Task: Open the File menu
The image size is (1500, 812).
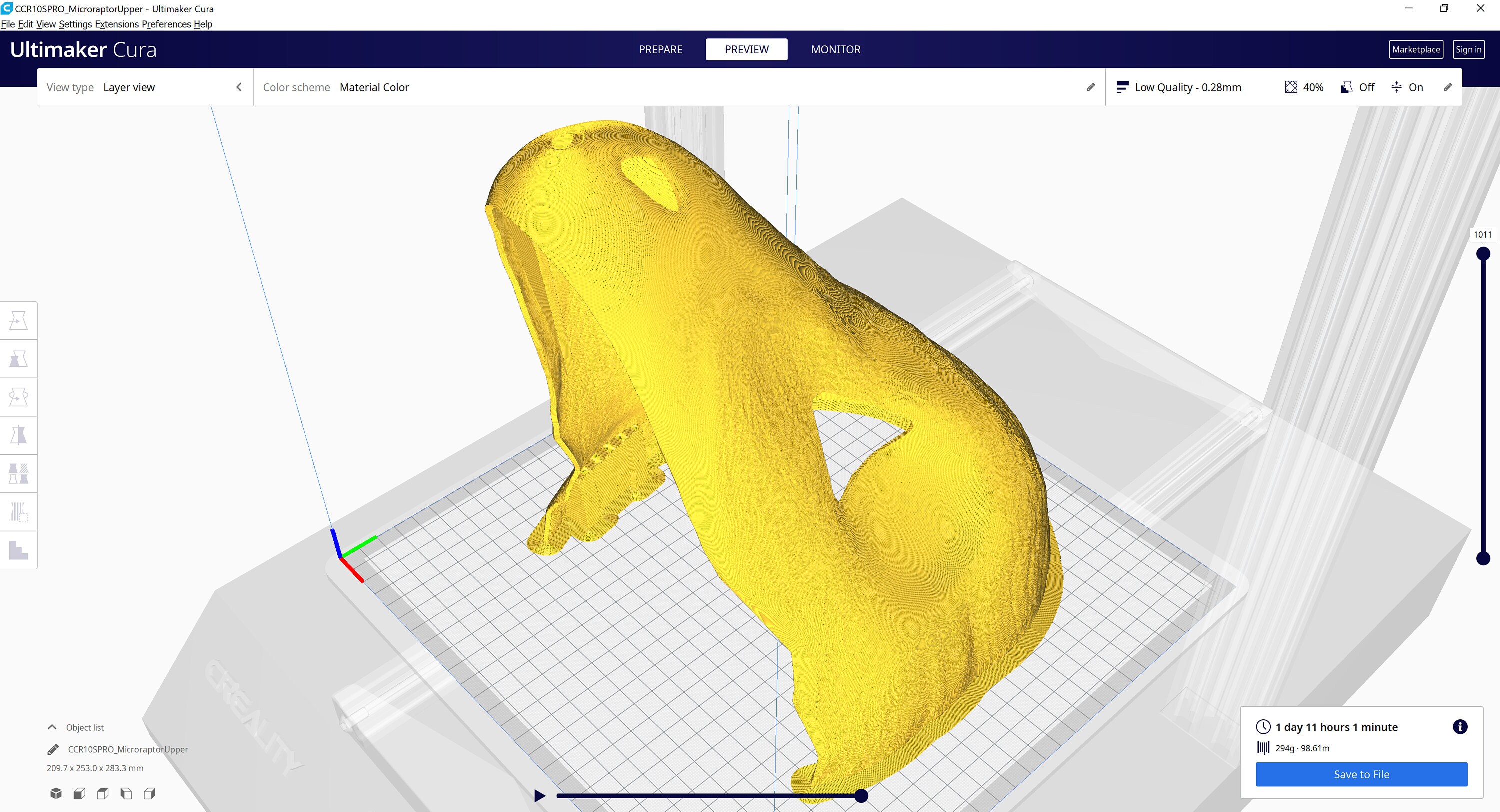Action: pos(8,24)
